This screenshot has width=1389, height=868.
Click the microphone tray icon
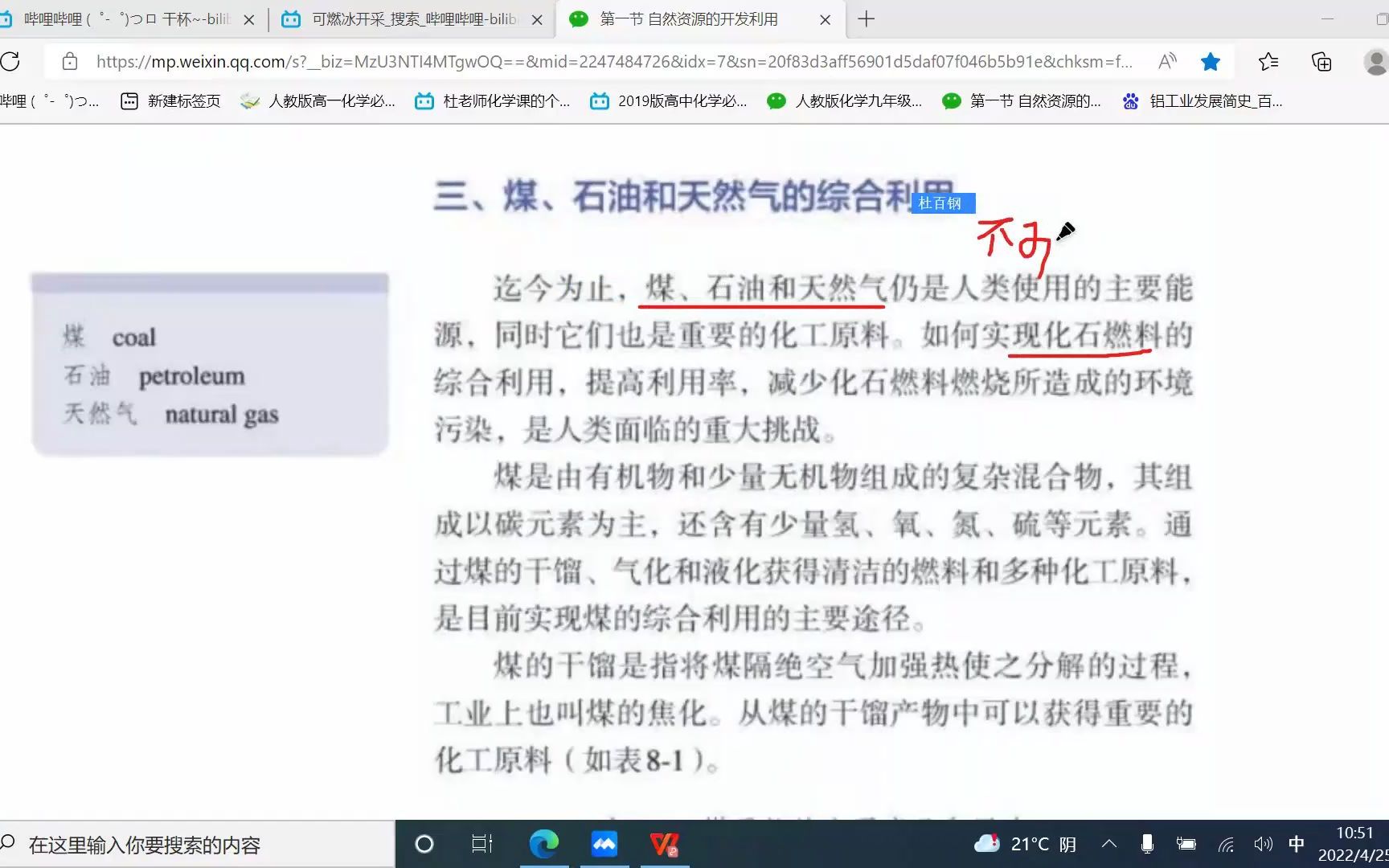[1147, 844]
